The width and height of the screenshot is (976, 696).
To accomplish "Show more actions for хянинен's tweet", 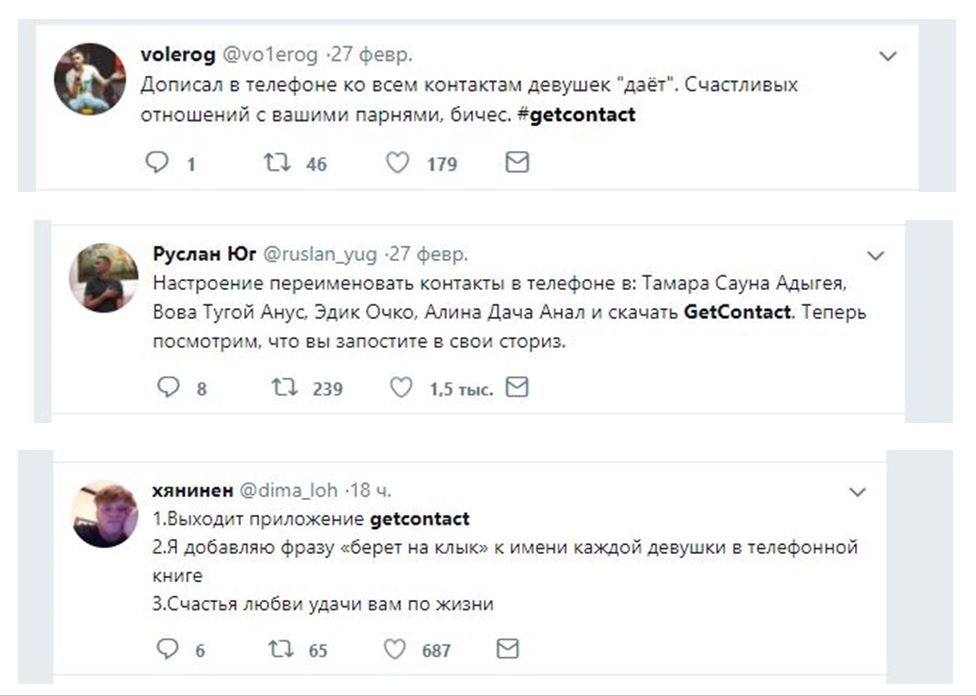I will pos(858,492).
